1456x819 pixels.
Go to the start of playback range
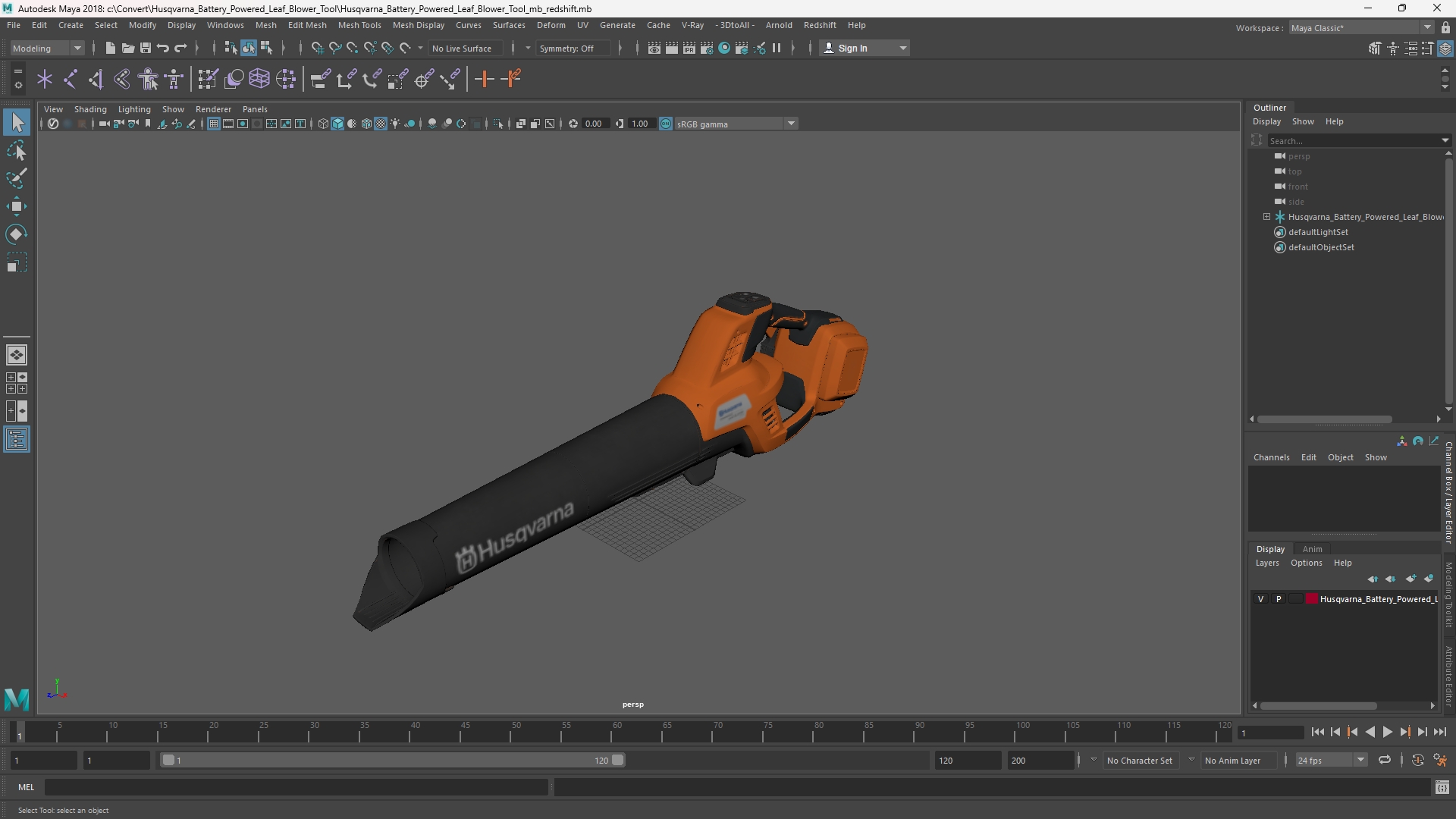pos(1317,732)
